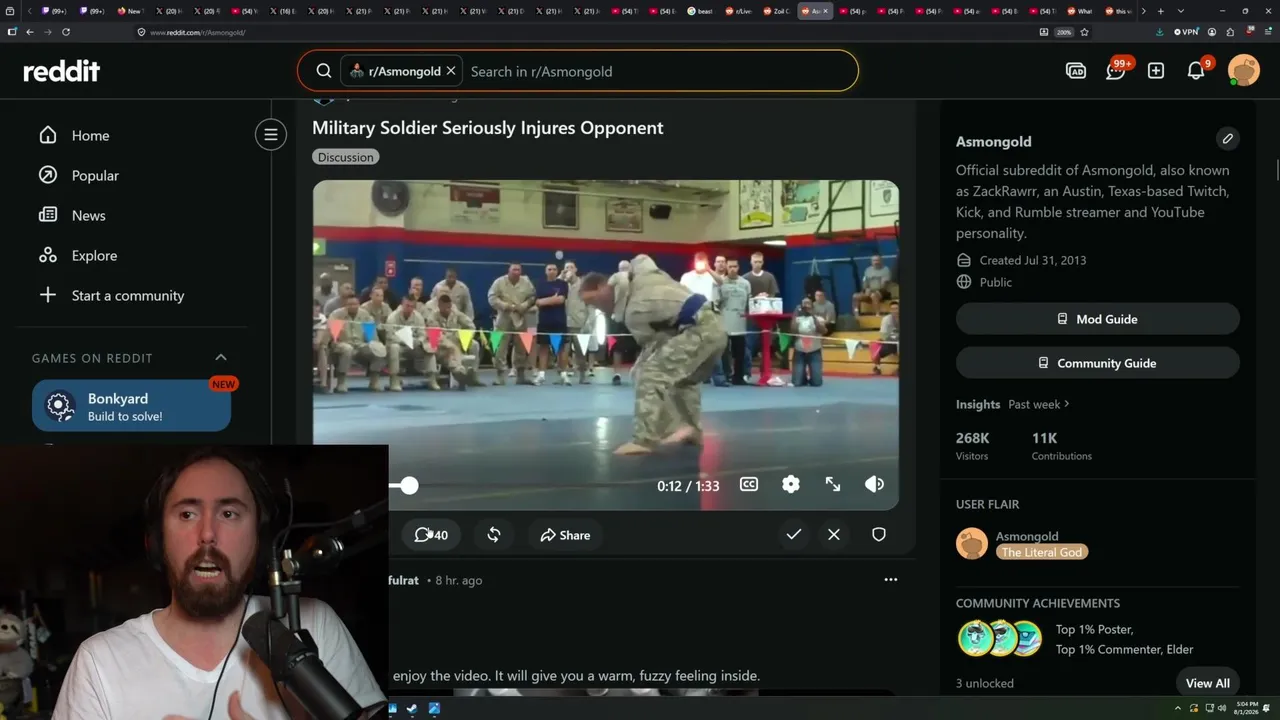Open the Reddit advertise icon
Image resolution: width=1280 pixels, height=720 pixels.
(x=1076, y=71)
